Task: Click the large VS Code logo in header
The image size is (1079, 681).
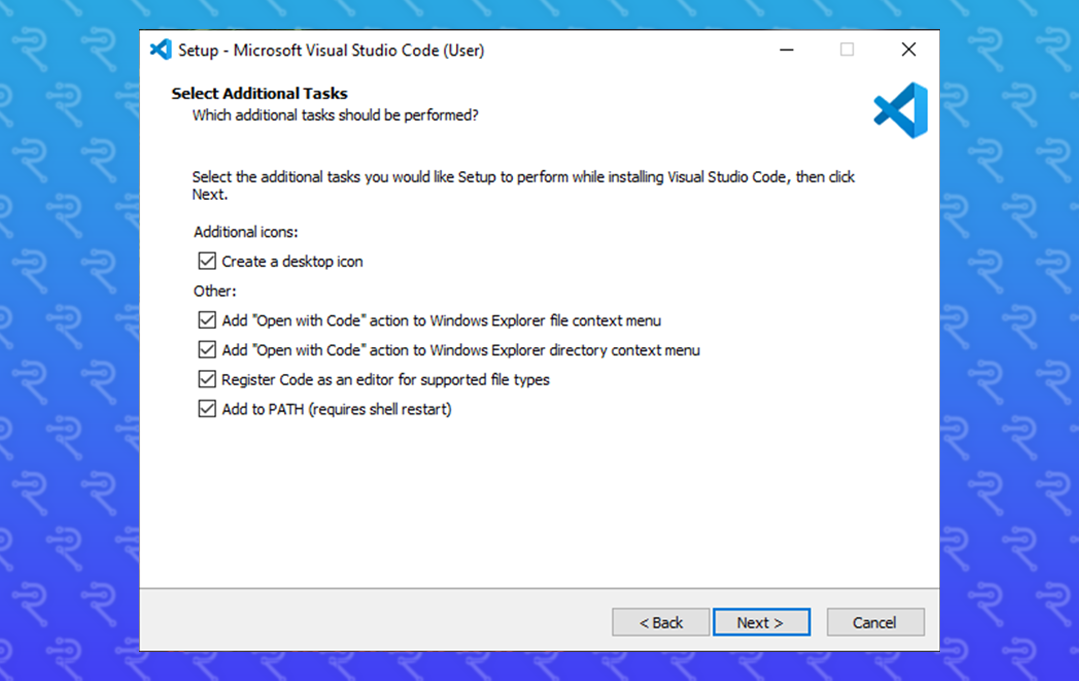Action: [x=900, y=110]
